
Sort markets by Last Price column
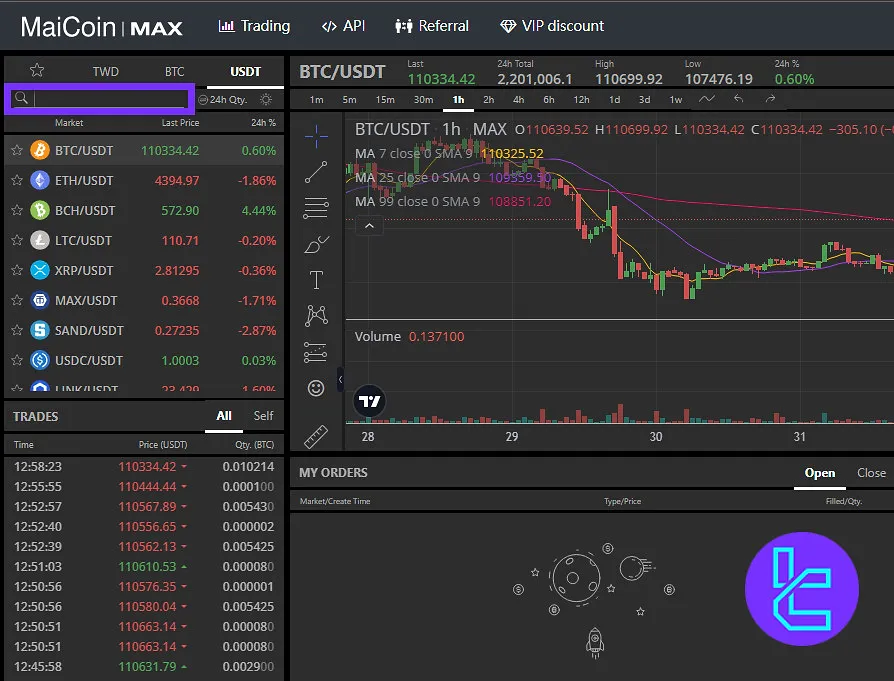coord(180,123)
